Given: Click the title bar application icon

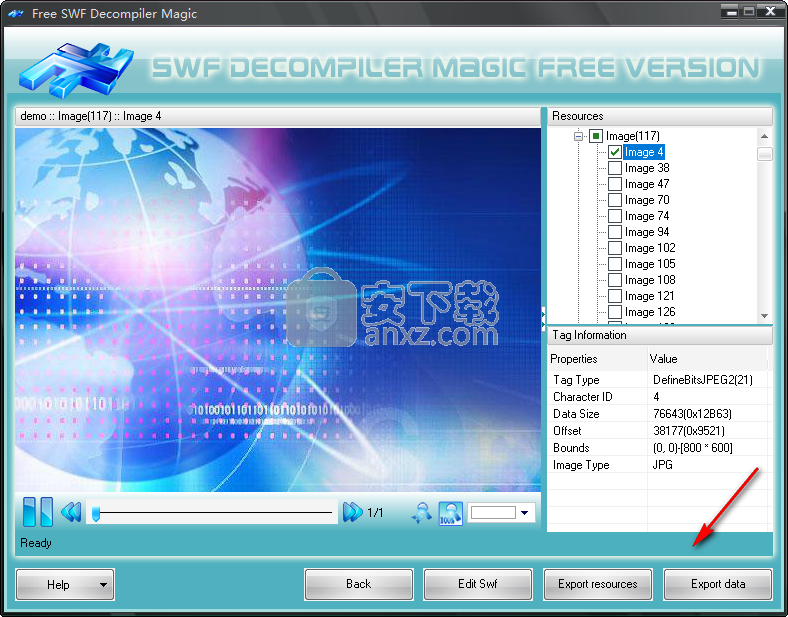Looking at the screenshot, I should tap(16, 14).
